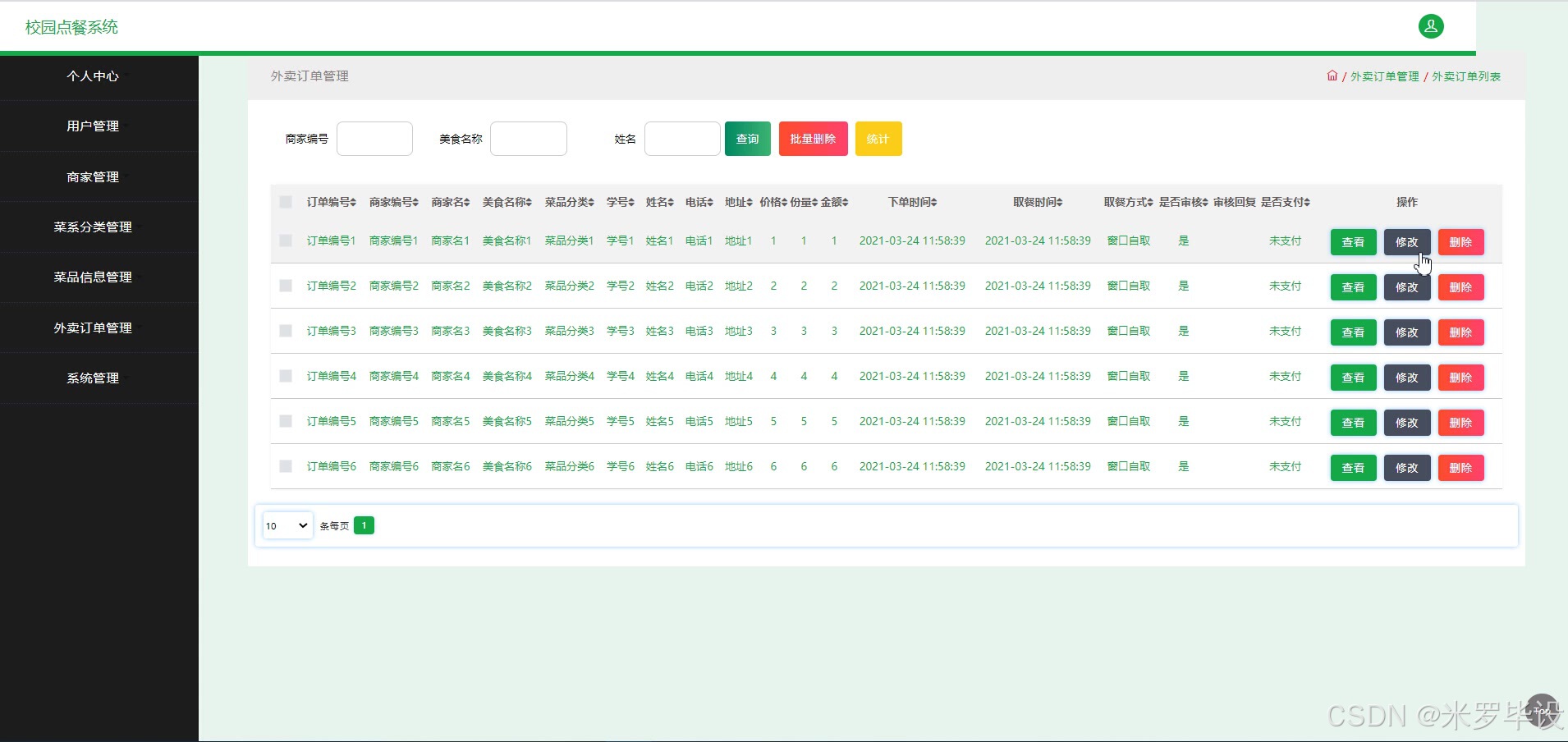This screenshot has height=742, width=1568.
Task: Sort by 是否支付 column header
Action: [1286, 202]
